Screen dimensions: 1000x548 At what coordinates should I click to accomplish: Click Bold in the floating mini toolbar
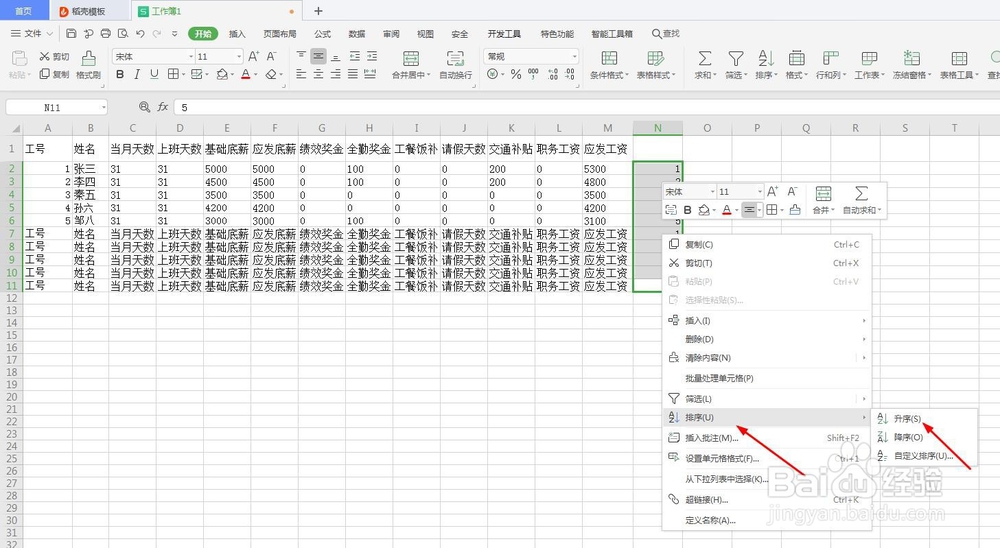[688, 210]
